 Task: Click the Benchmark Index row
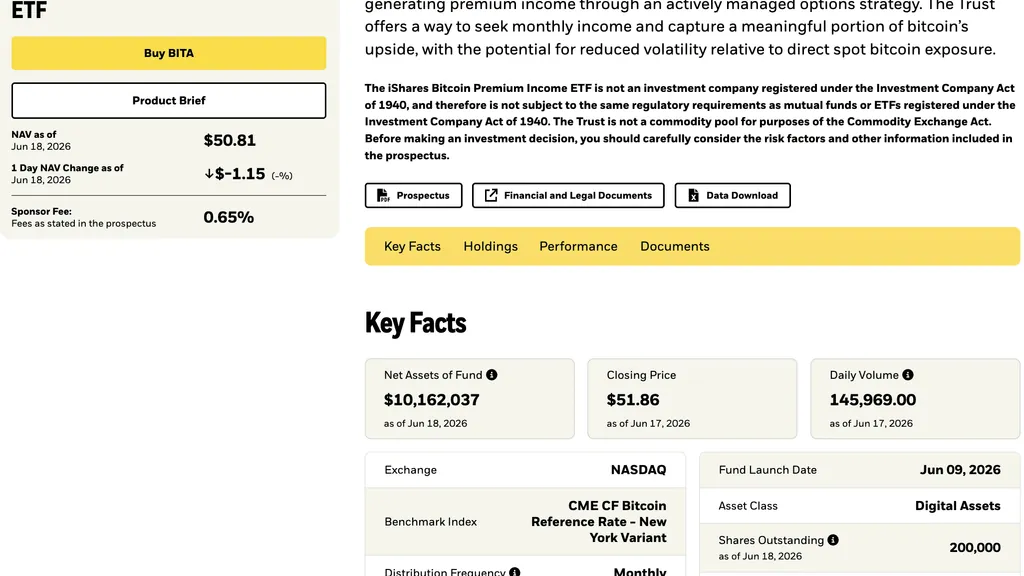pyautogui.click(x=526, y=522)
